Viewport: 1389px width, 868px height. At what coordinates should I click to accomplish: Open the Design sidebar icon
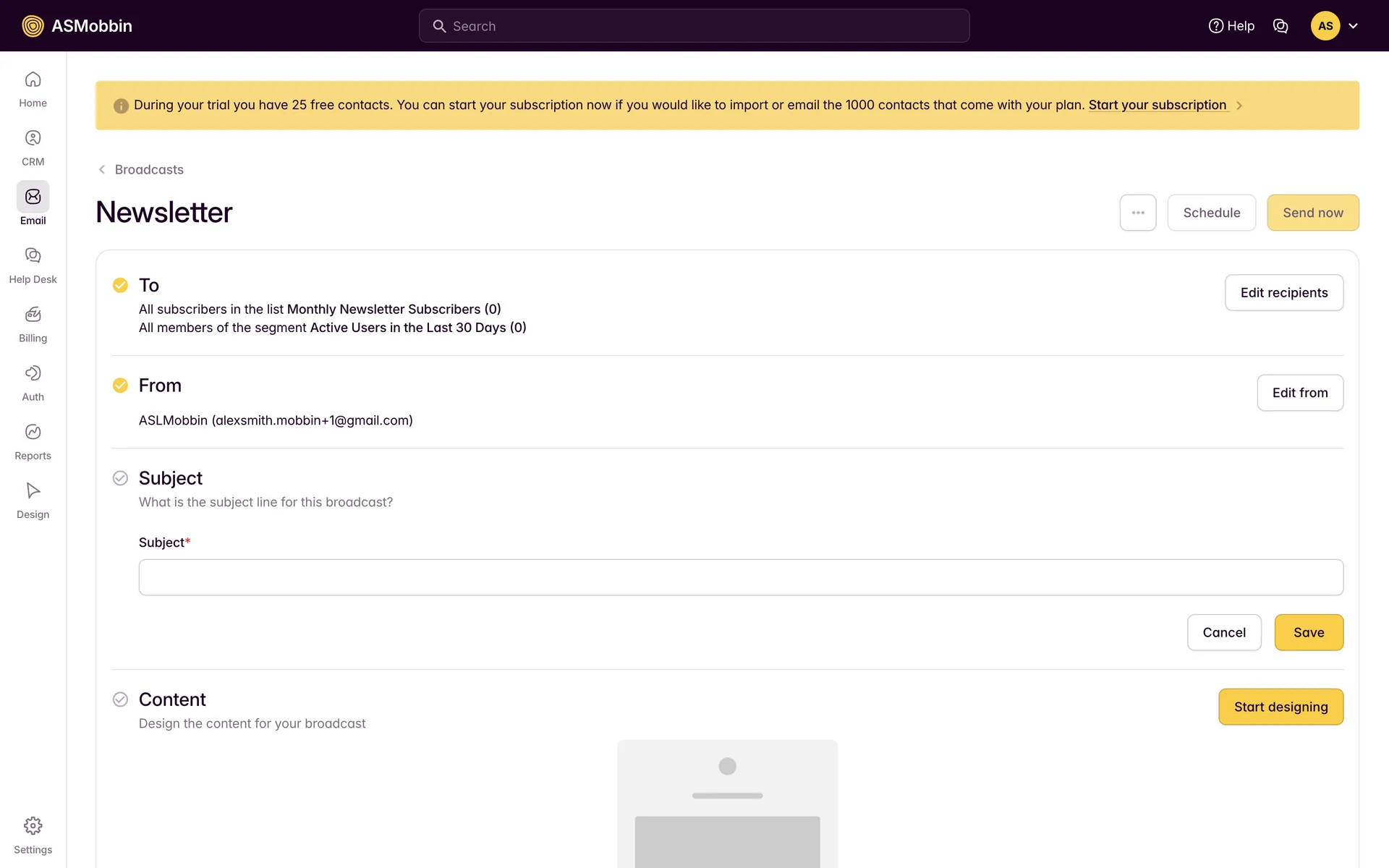click(33, 490)
